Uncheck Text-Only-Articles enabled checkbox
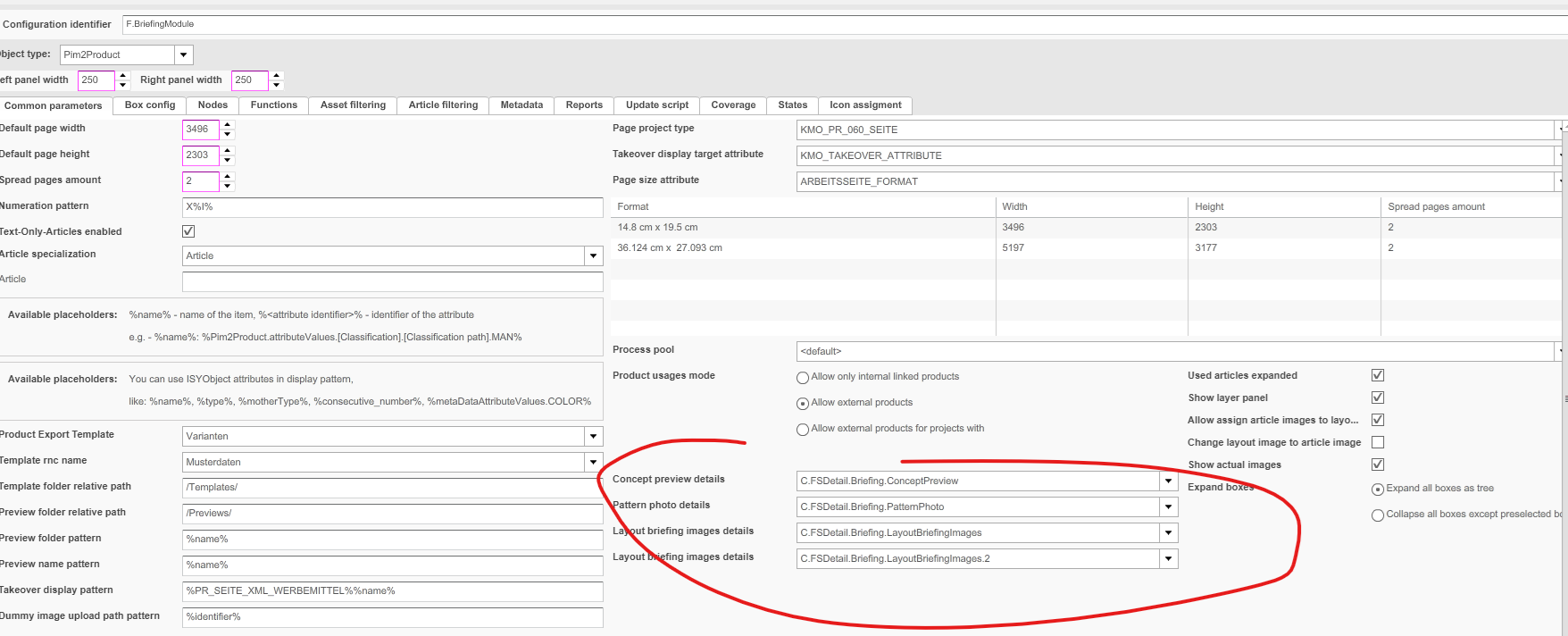The height and width of the screenshot is (636, 1568). pos(188,231)
